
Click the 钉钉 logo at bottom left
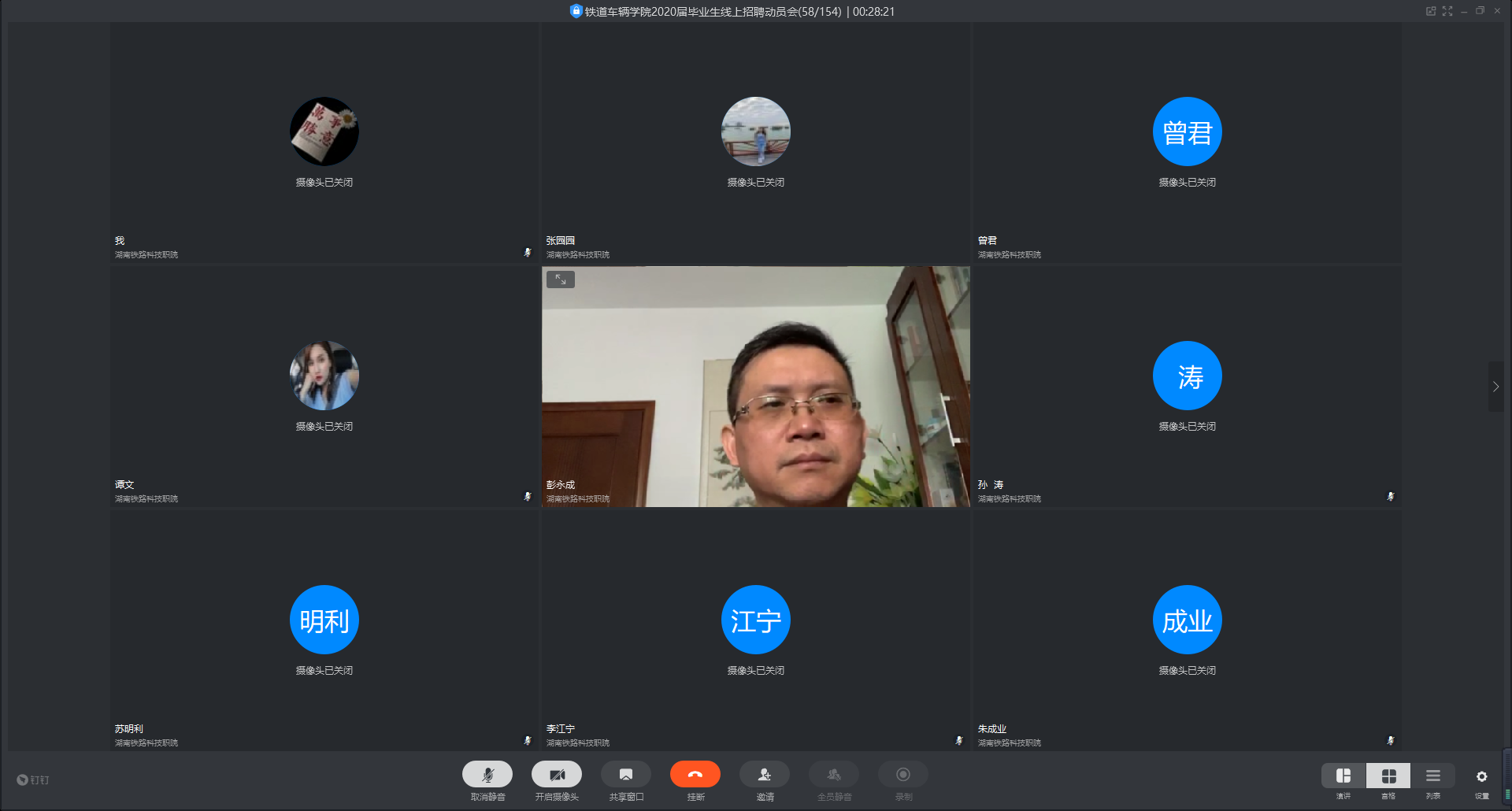pos(33,780)
